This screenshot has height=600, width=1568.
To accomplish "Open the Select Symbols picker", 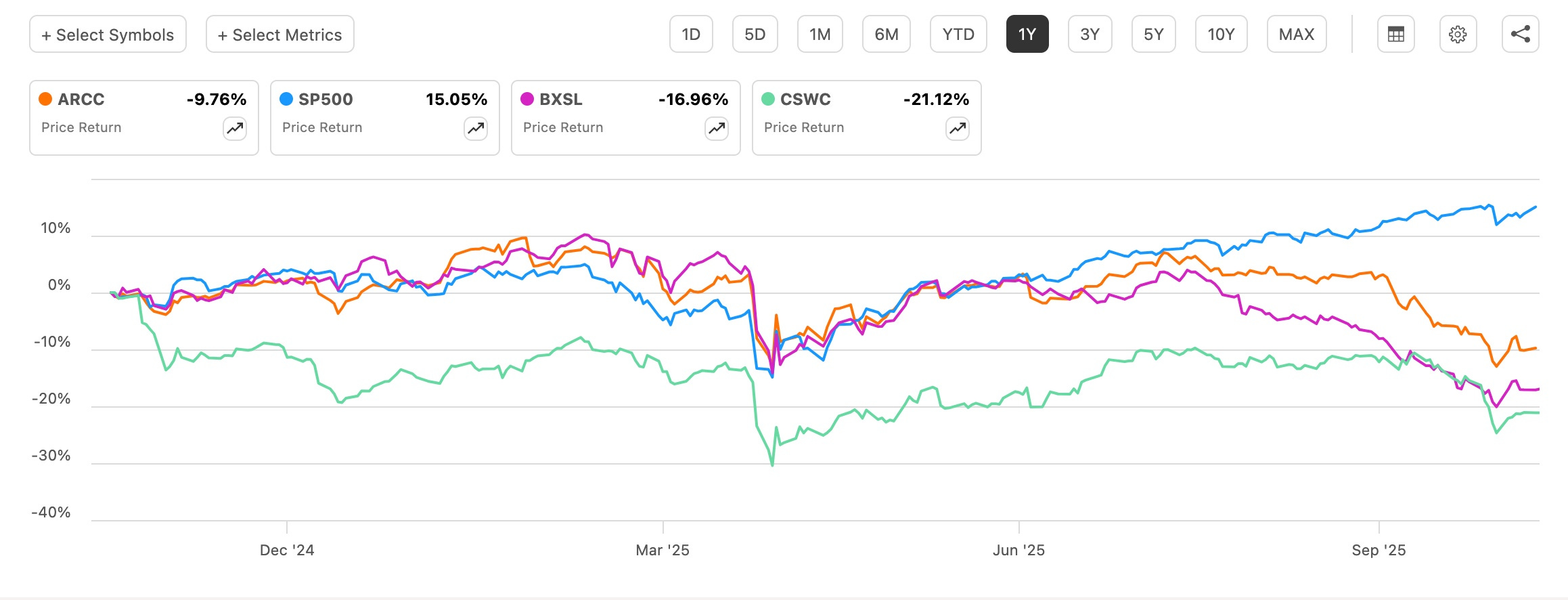I will coord(108,34).
